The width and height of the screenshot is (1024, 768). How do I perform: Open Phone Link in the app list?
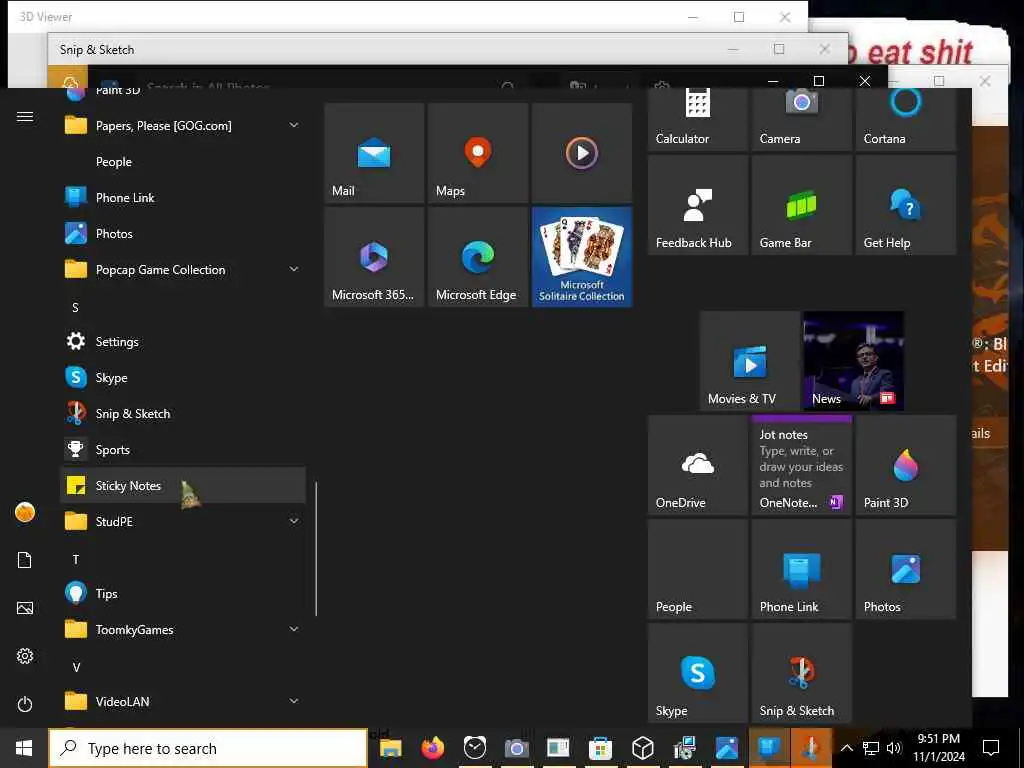[x=183, y=197]
